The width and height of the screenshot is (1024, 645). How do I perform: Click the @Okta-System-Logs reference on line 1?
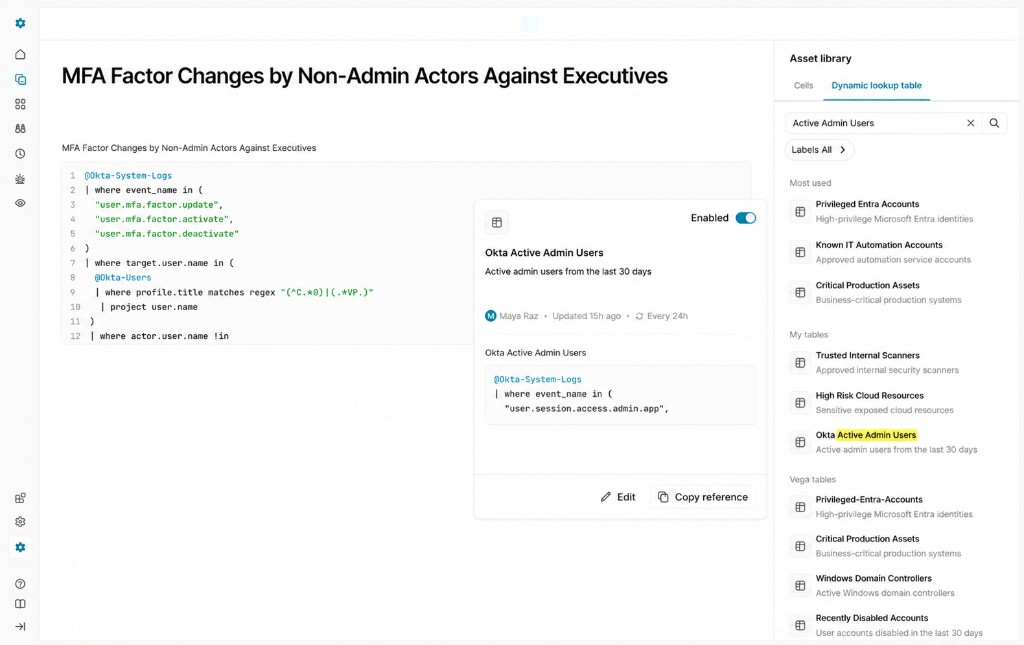[x=128, y=176]
